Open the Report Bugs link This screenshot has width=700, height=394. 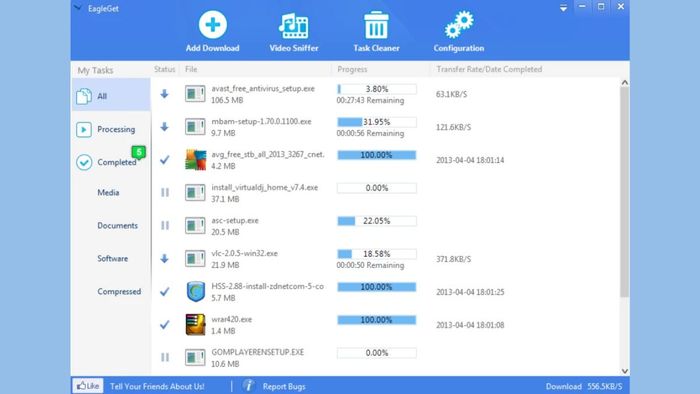[284, 386]
